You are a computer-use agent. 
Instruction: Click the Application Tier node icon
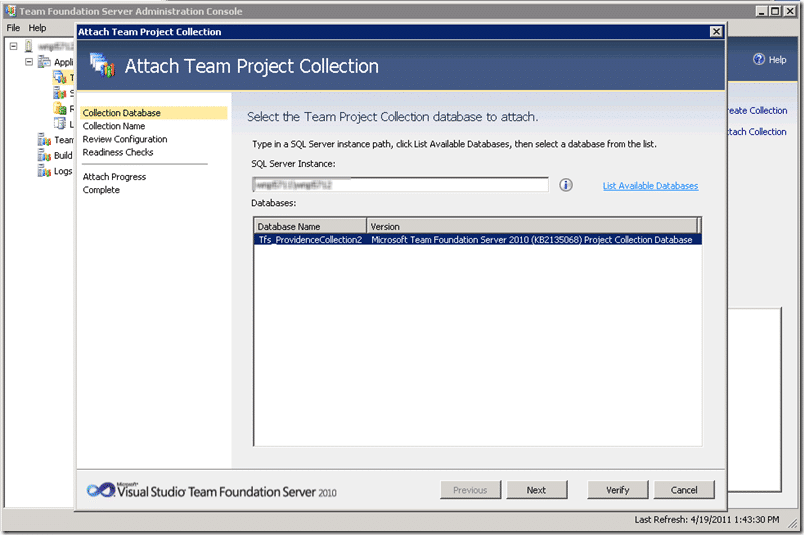click(x=45, y=62)
